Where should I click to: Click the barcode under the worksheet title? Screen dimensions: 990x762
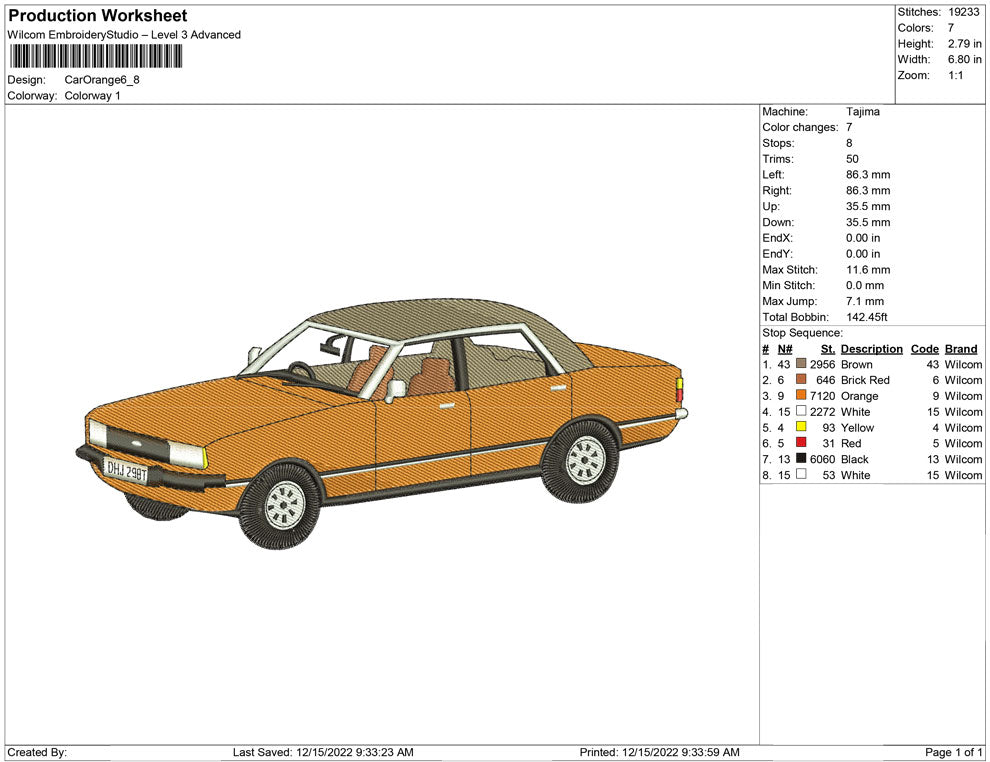(98, 56)
